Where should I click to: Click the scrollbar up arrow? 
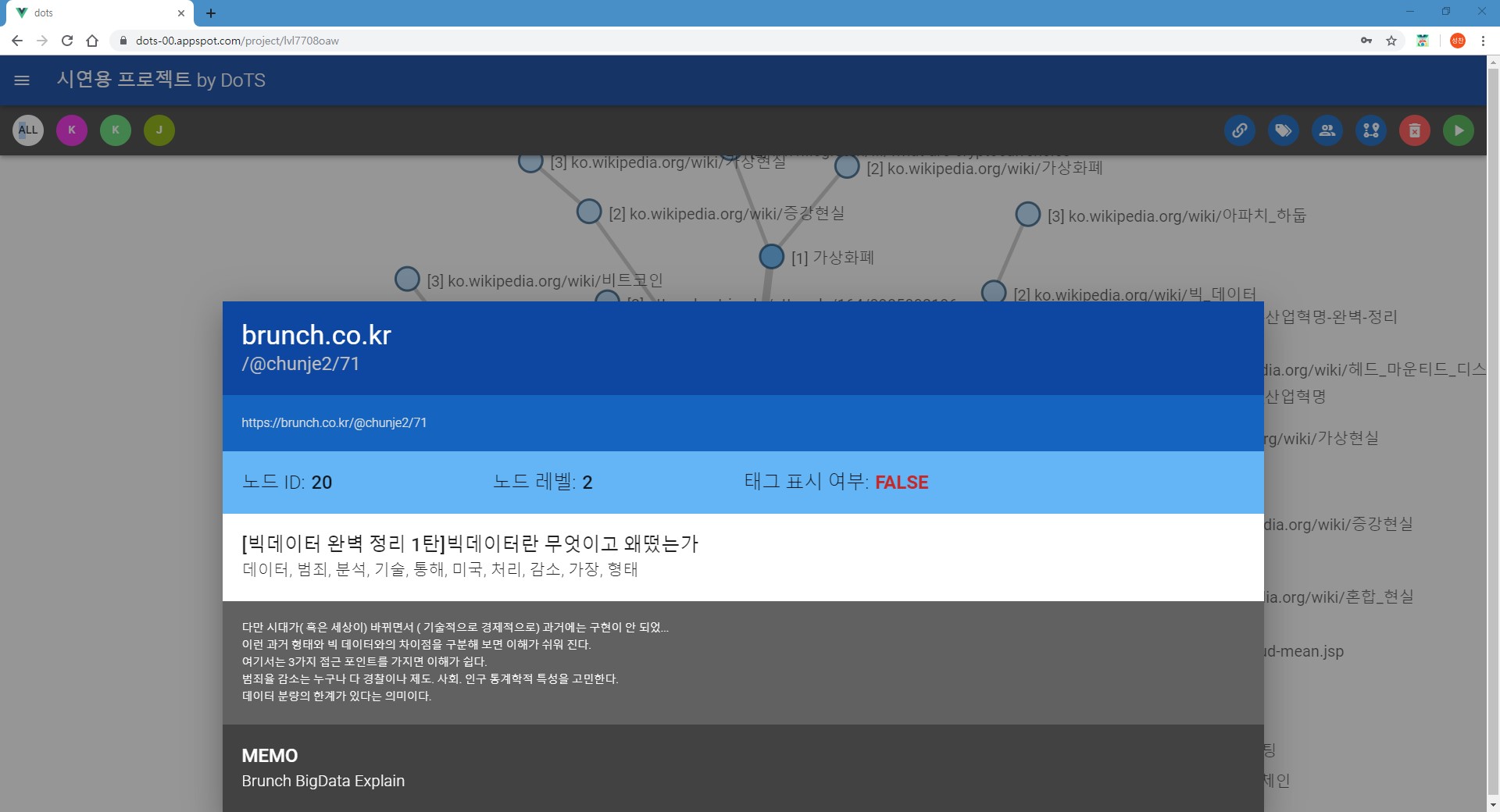tap(1493, 62)
